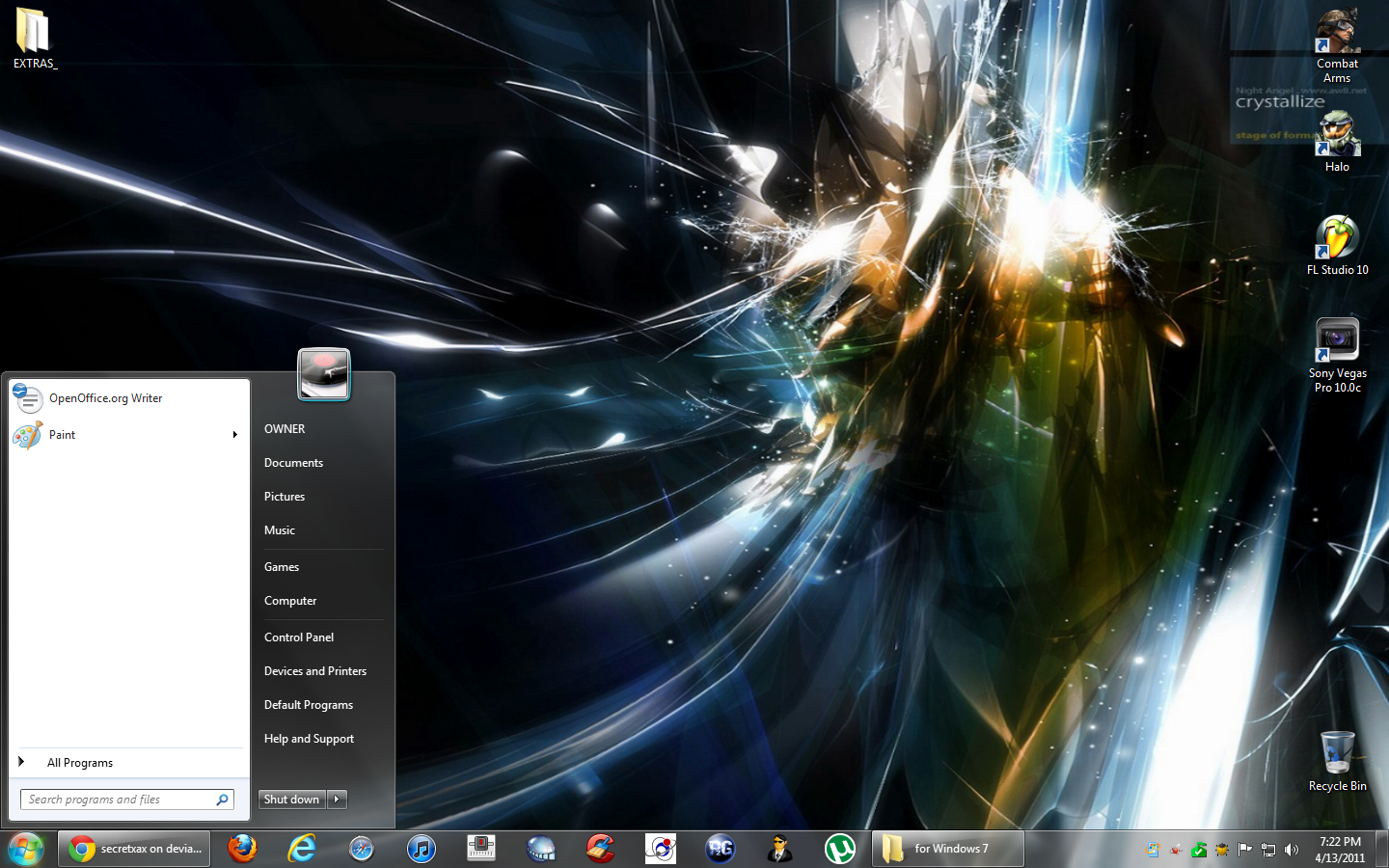Open iTunes music note icon in taskbar
The width and height of the screenshot is (1389, 868).
[x=422, y=849]
